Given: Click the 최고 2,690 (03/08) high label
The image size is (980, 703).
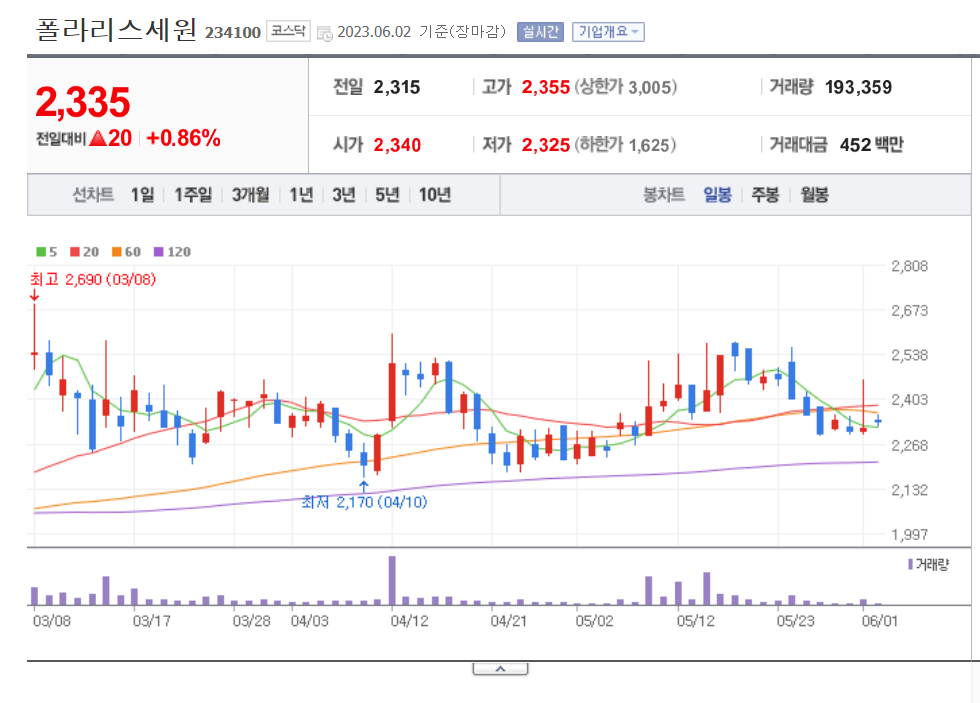Looking at the screenshot, I should point(93,279).
